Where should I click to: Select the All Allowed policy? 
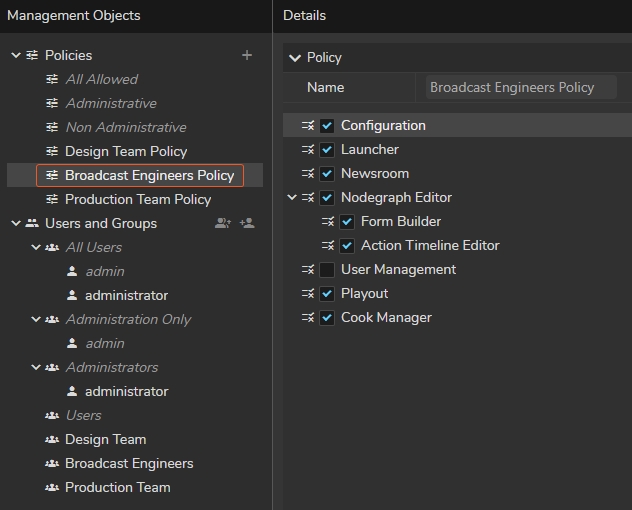pos(101,79)
